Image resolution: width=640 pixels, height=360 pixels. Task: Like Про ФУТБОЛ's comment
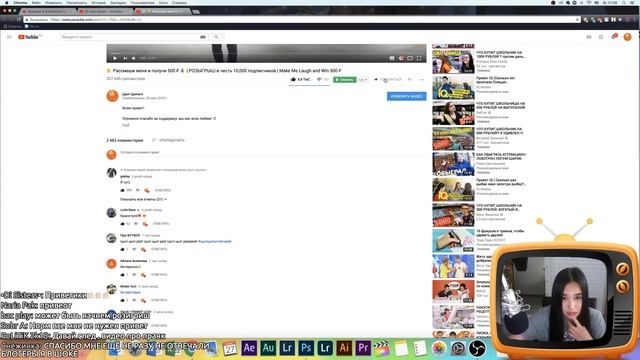tap(122, 249)
